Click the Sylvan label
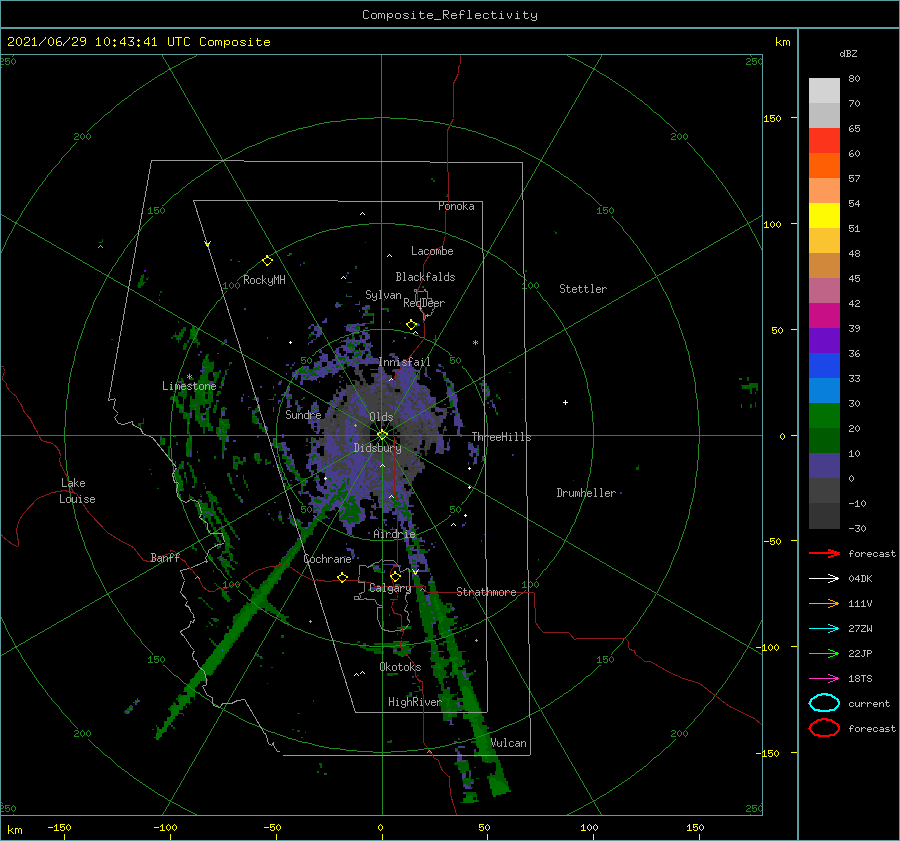Viewport: 900px width, 841px height. 383,295
